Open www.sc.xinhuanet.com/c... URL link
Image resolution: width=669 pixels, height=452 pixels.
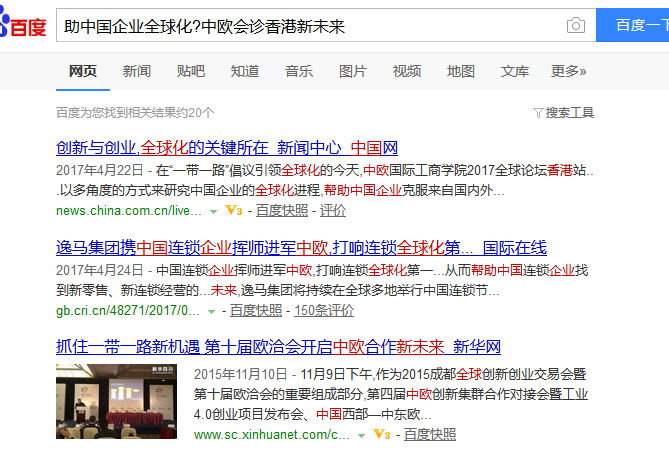[272, 435]
